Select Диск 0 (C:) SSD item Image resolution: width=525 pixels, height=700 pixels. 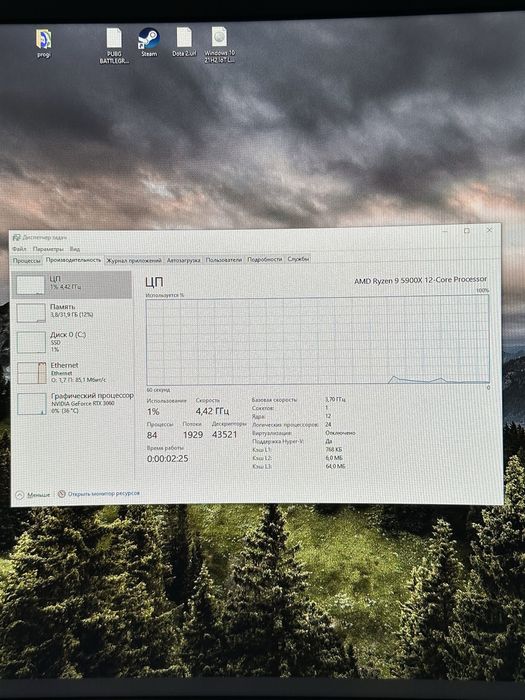pos(71,342)
